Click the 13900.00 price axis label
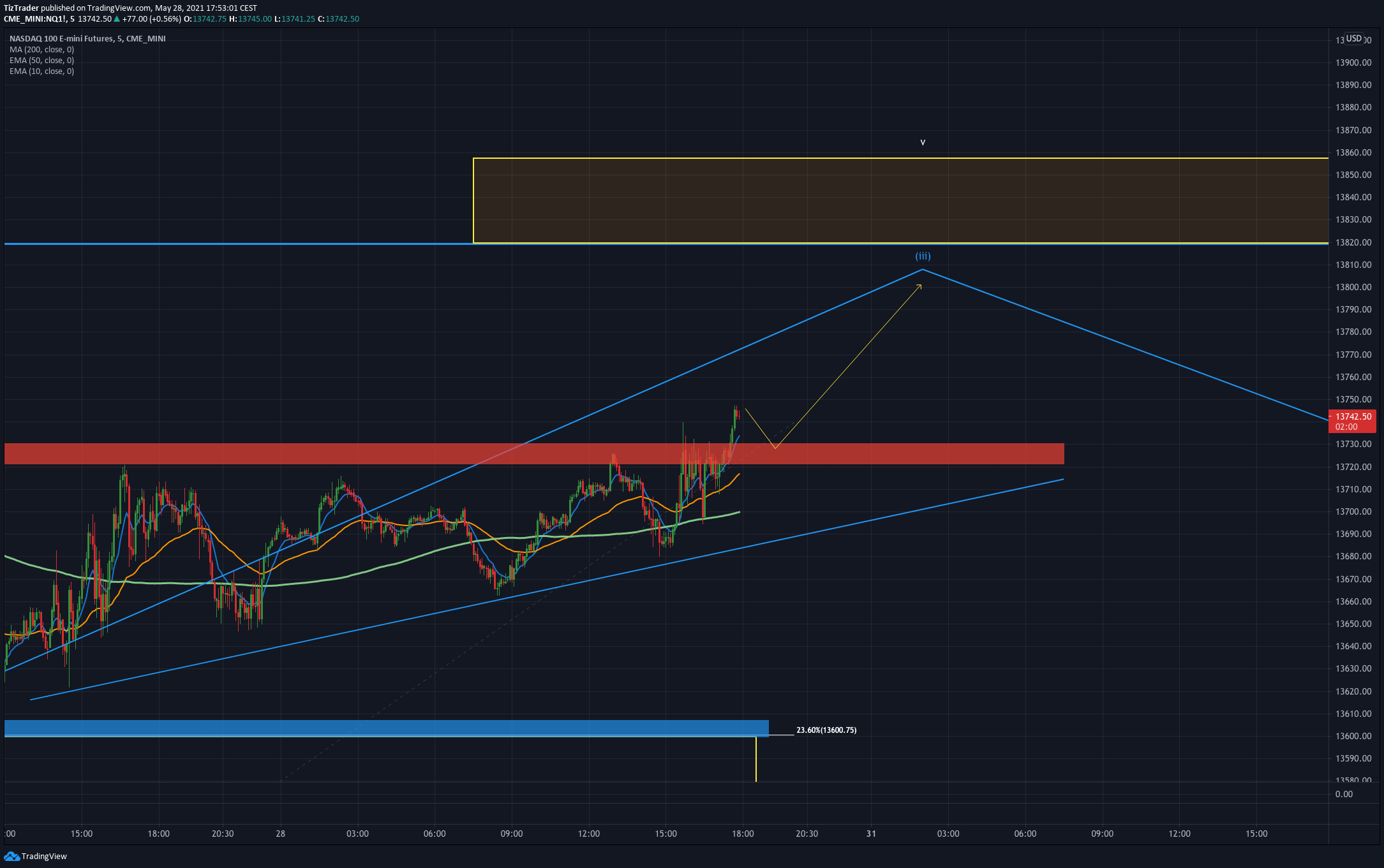 click(x=1353, y=63)
